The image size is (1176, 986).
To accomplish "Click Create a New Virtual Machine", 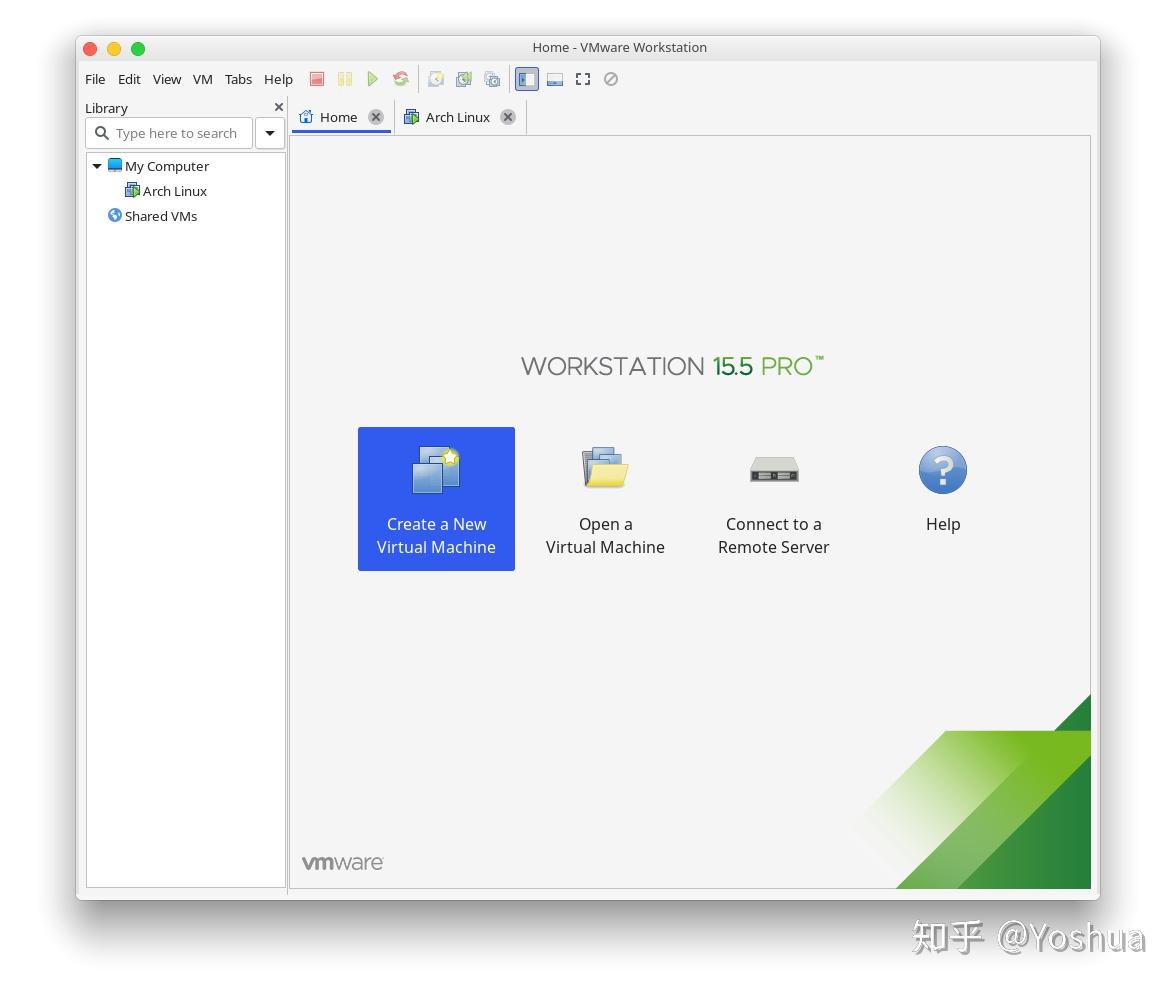I will [x=436, y=499].
